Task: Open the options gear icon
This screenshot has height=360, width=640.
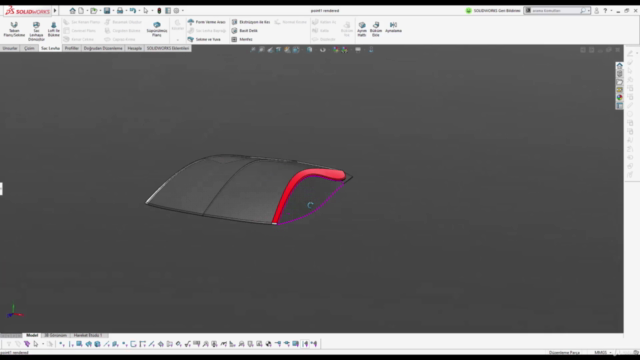Action: coord(176,11)
